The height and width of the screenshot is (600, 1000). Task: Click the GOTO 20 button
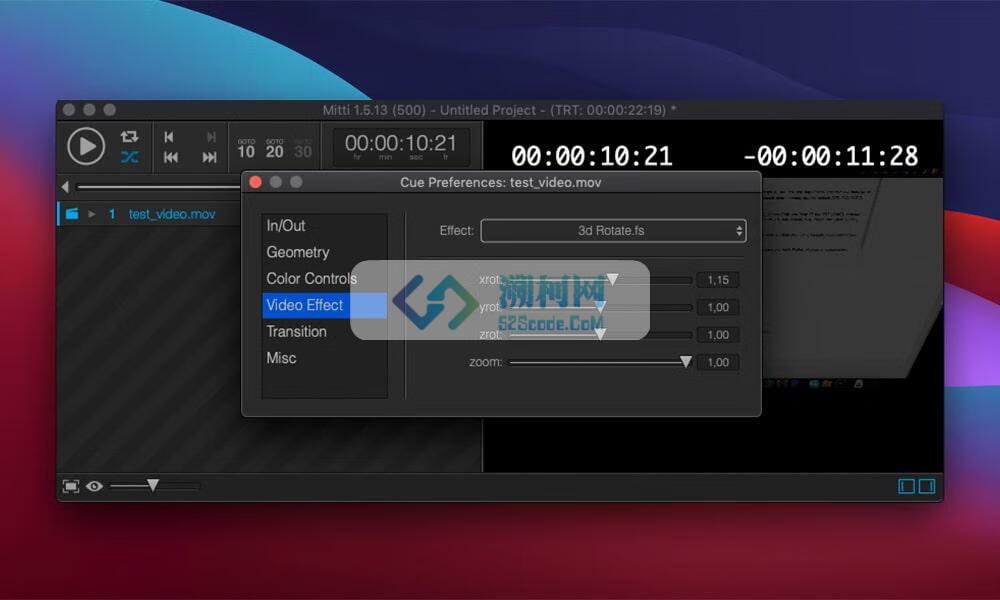click(x=275, y=149)
